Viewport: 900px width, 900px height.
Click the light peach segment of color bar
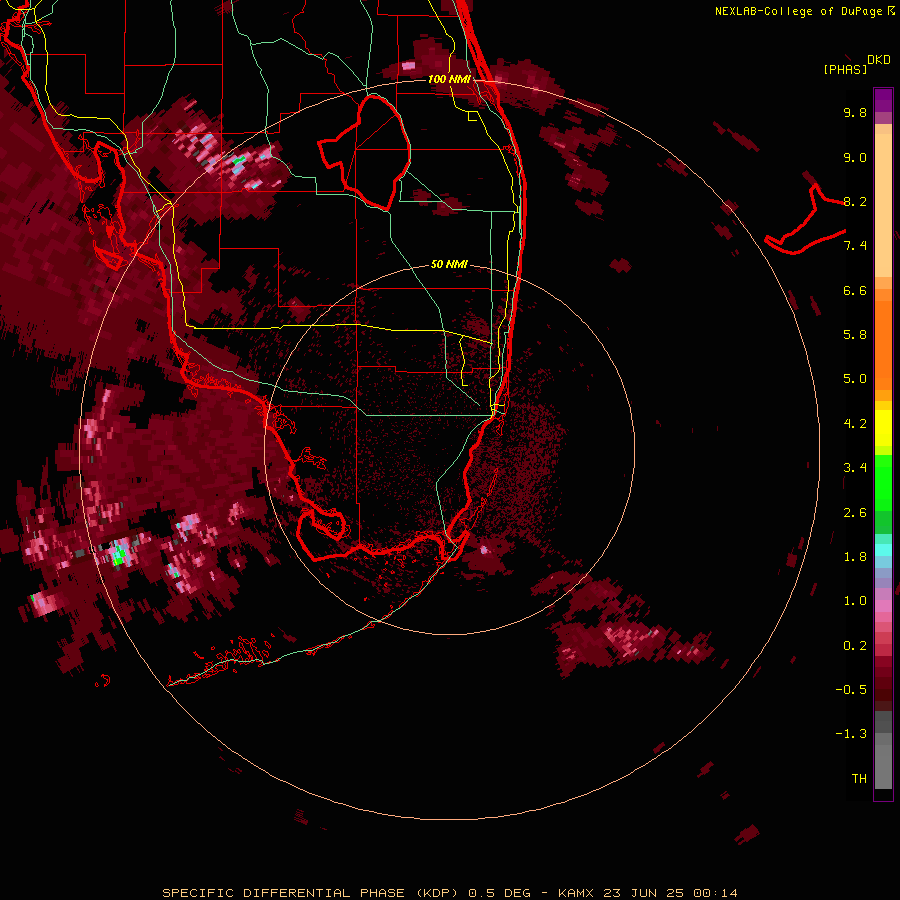pyautogui.click(x=883, y=205)
